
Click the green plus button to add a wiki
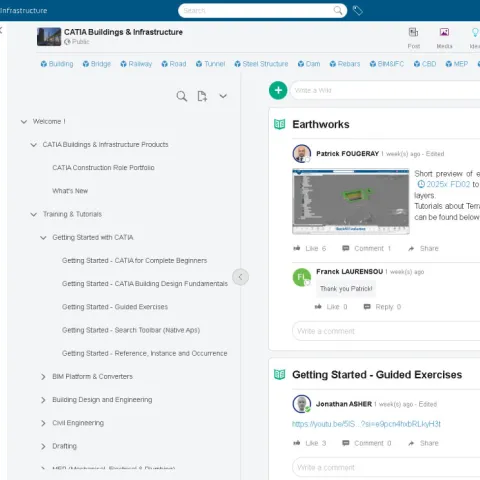tap(278, 90)
